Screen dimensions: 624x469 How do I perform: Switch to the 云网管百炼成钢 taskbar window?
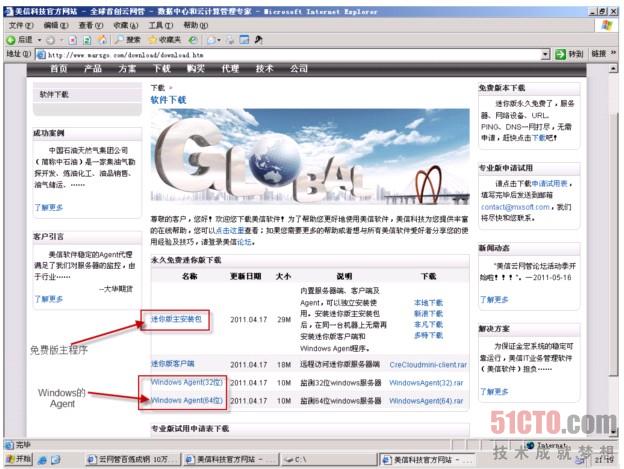133,459
